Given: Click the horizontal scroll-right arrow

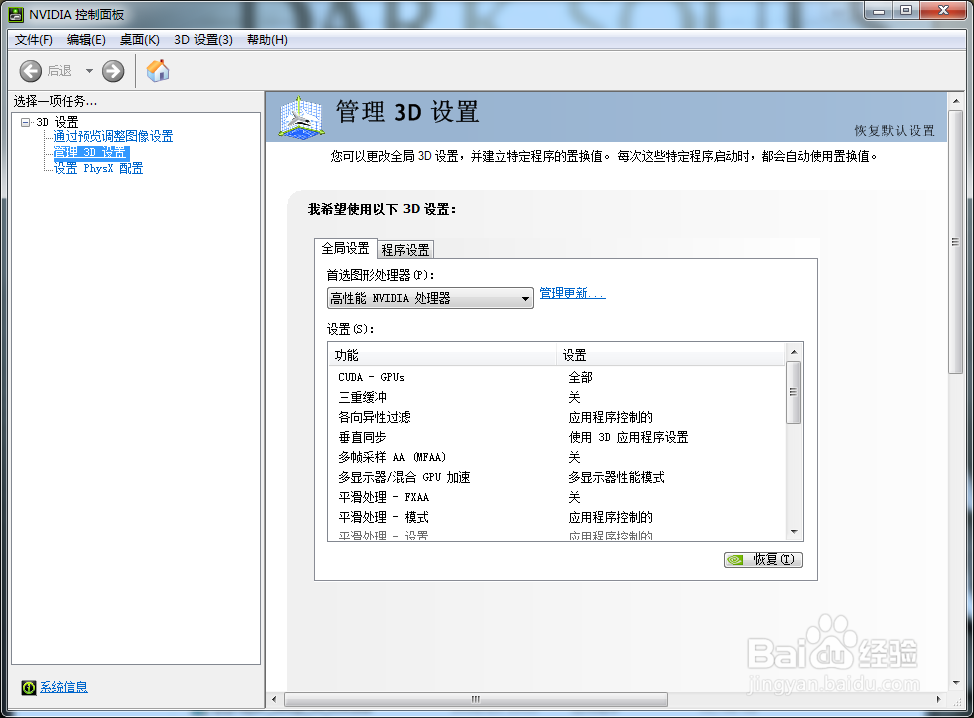Looking at the screenshot, I should click(939, 699).
